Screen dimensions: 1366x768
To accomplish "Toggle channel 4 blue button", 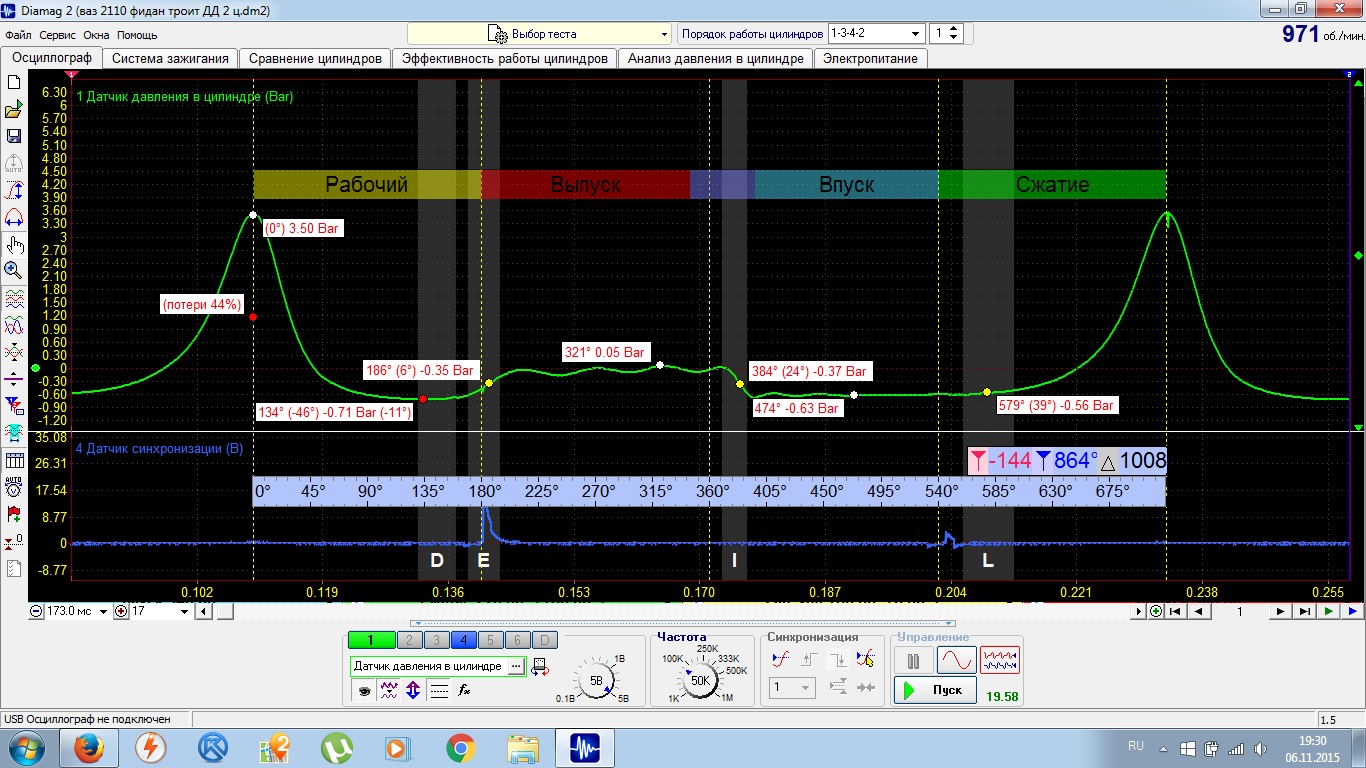I will pyautogui.click(x=463, y=641).
